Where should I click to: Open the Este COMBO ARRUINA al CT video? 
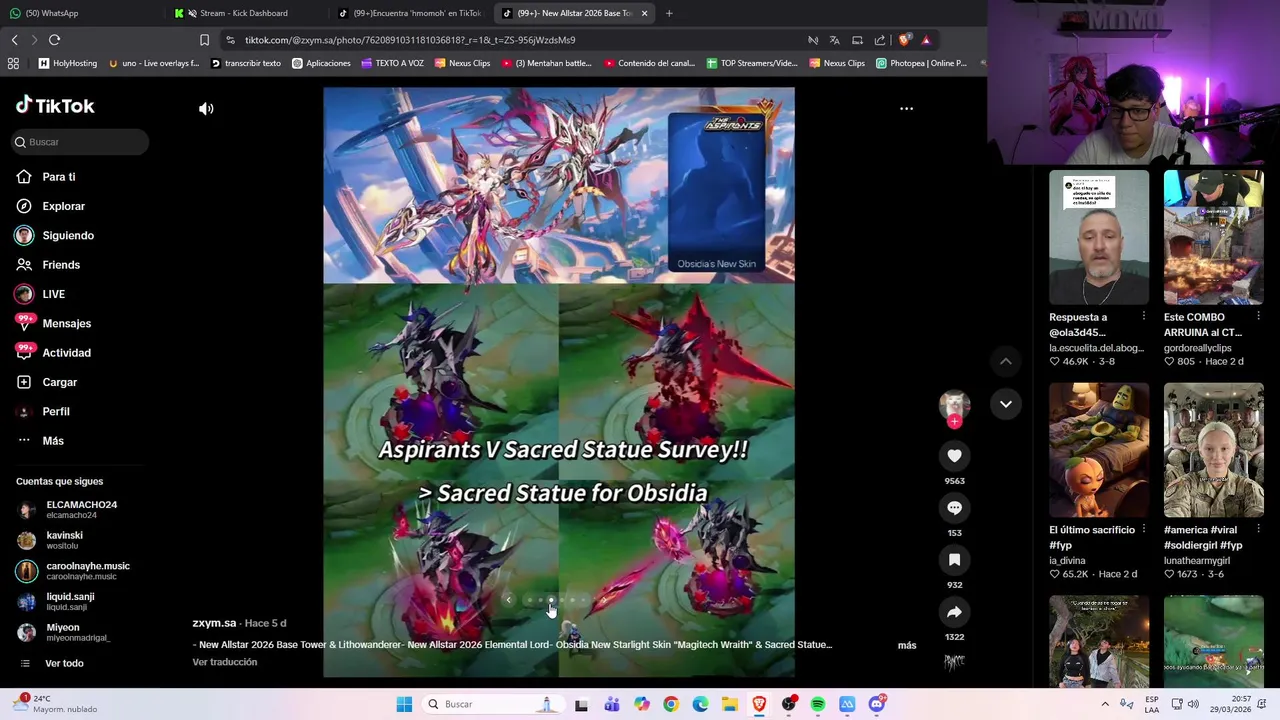[x=1213, y=237]
